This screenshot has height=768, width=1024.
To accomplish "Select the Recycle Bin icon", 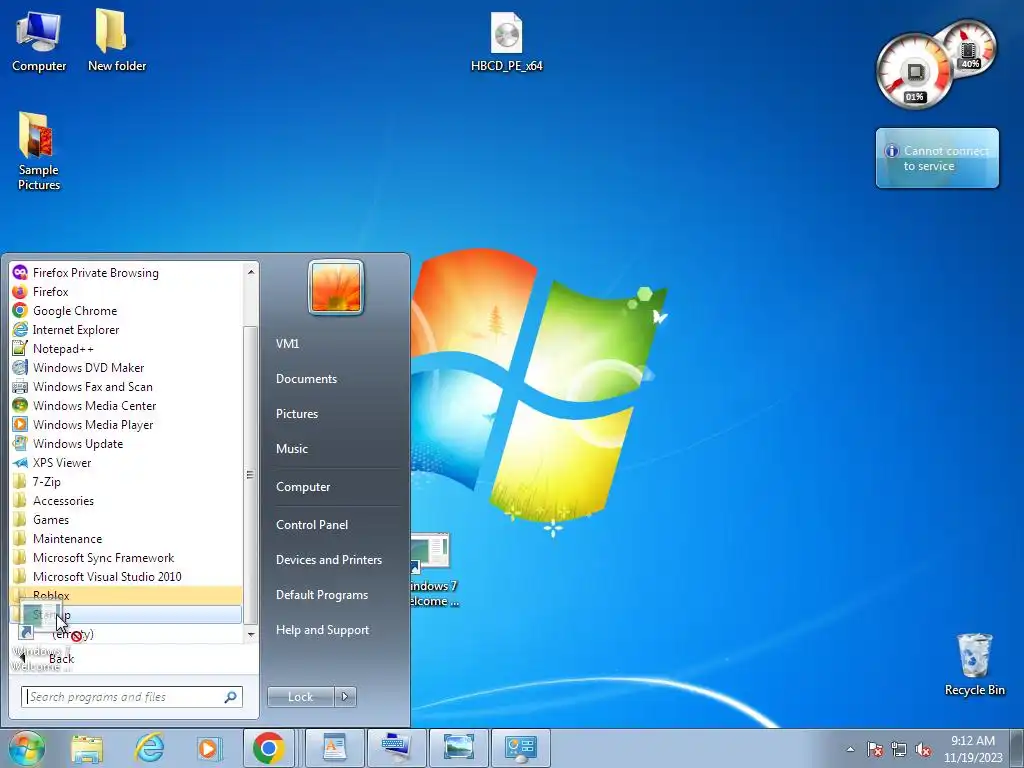I will 974,665.
